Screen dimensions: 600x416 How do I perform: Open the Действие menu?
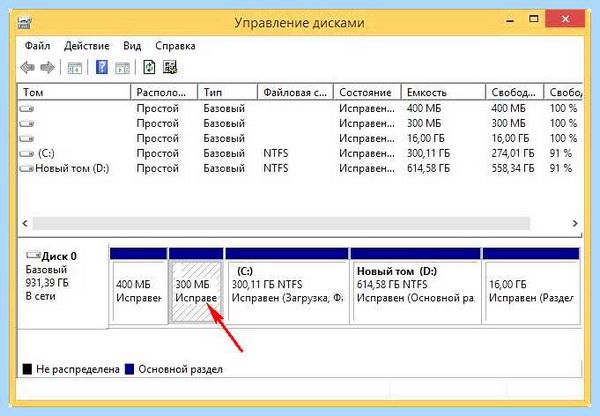86,46
